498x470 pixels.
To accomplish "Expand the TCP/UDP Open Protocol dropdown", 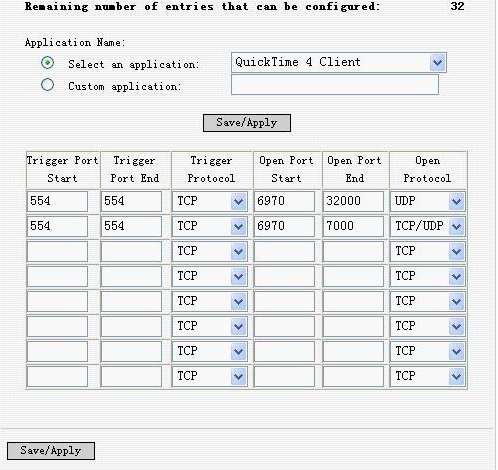I will (x=428, y=226).
